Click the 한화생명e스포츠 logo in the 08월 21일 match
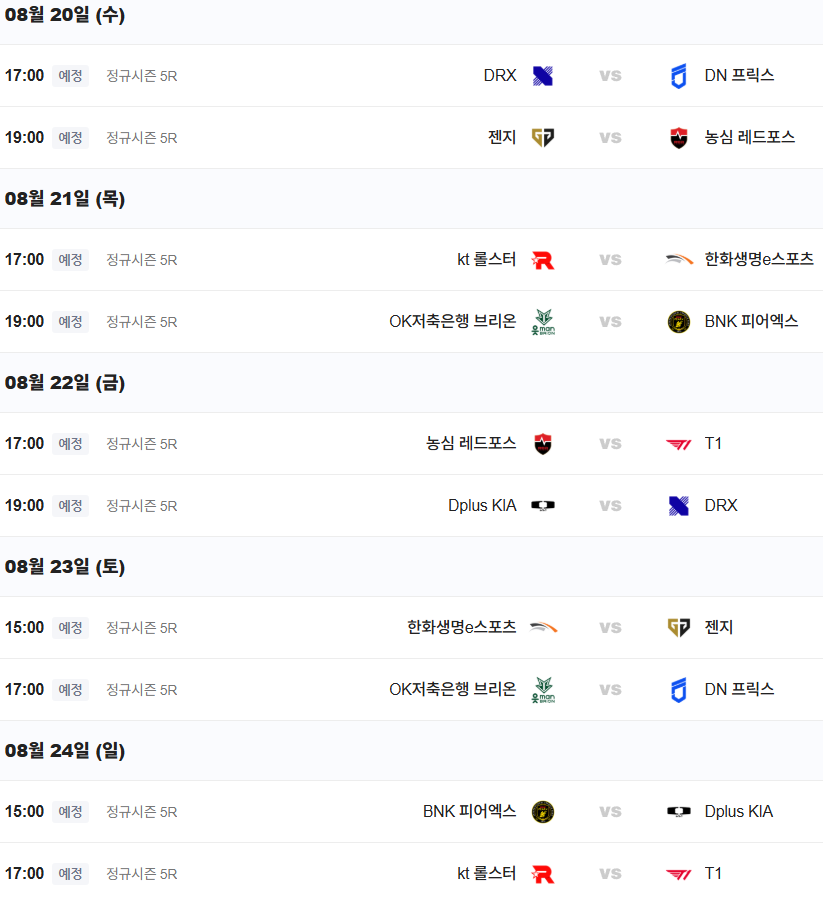Screen dimensions: 823x898 pos(679,260)
